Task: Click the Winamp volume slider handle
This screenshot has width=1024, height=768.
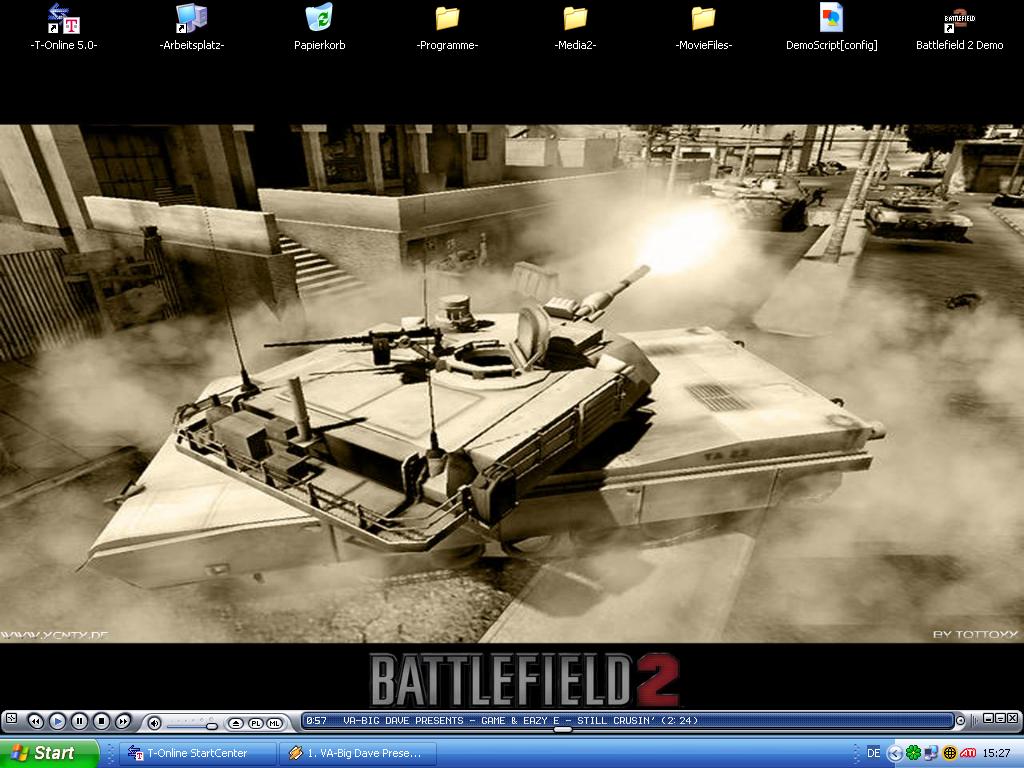Action: tap(212, 726)
